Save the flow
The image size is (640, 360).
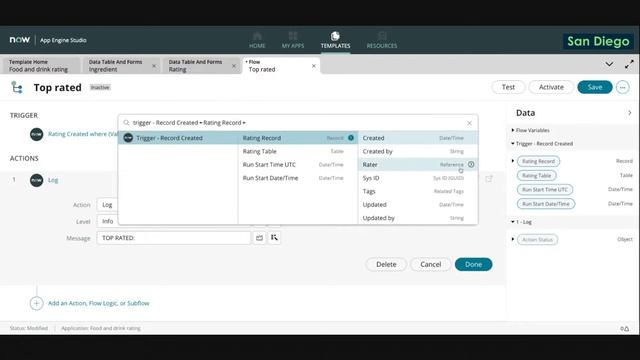(595, 87)
